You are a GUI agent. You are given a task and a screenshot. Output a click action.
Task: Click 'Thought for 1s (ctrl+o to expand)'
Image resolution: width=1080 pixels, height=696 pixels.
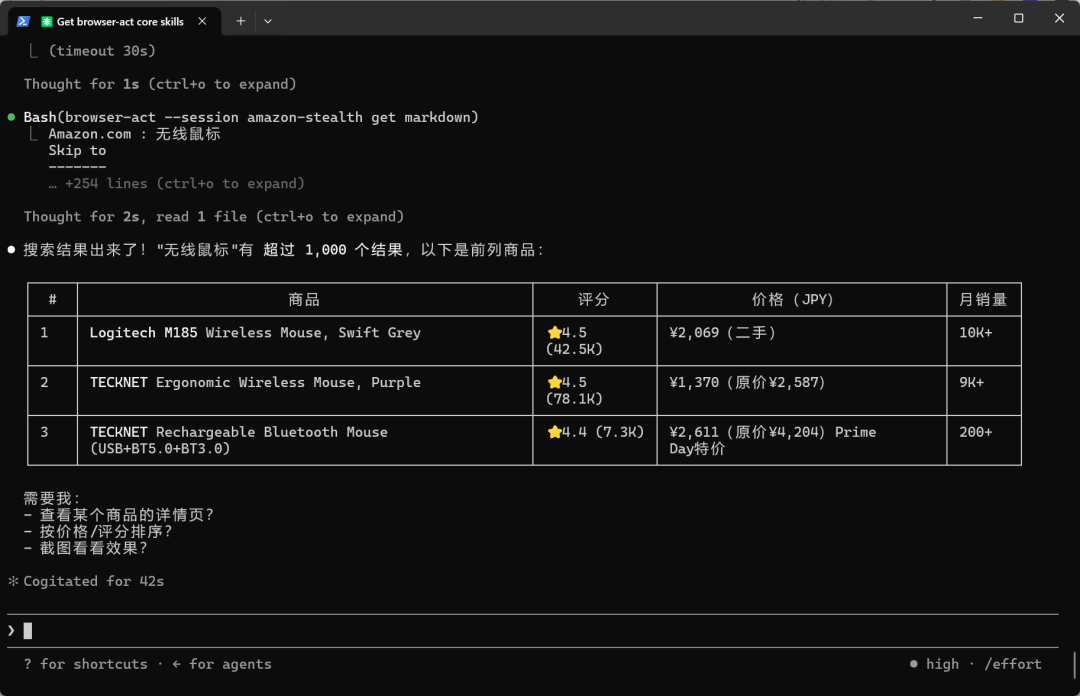pos(160,84)
